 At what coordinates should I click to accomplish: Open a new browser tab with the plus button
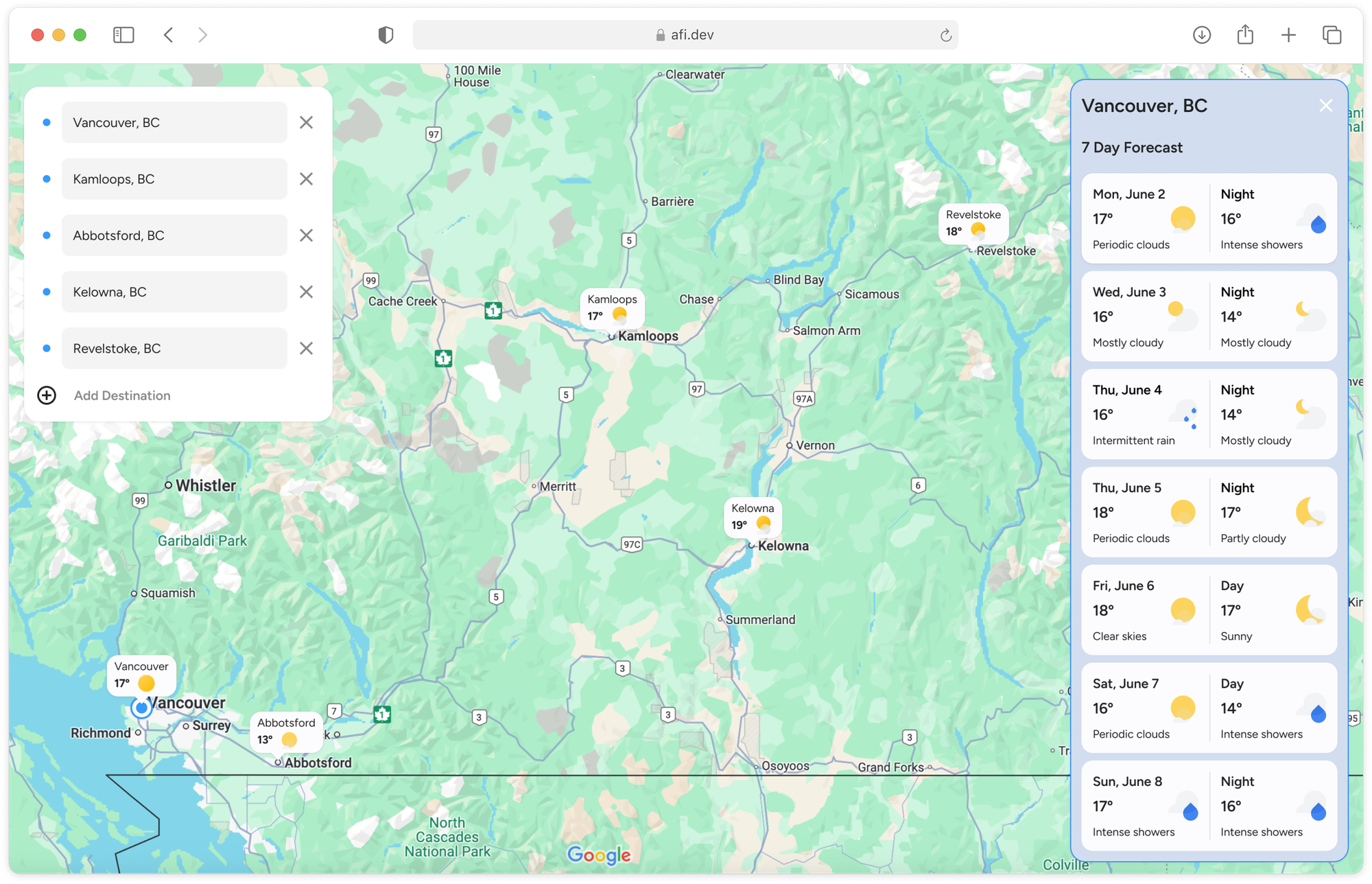click(x=1288, y=34)
